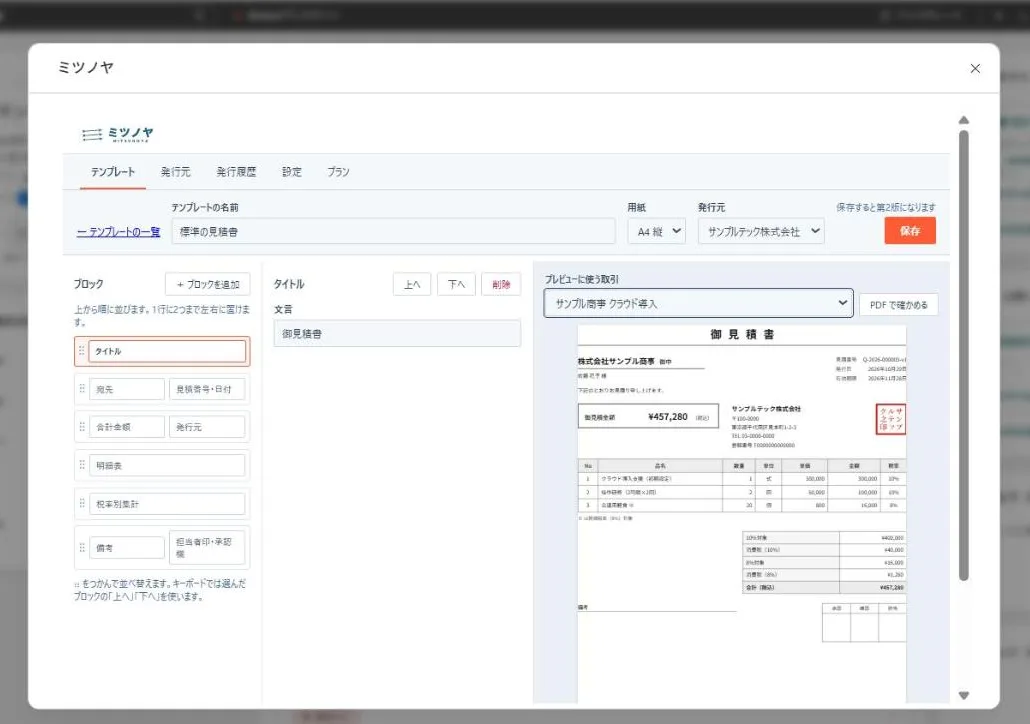
Task: Open the プラン tab
Action: (338, 172)
